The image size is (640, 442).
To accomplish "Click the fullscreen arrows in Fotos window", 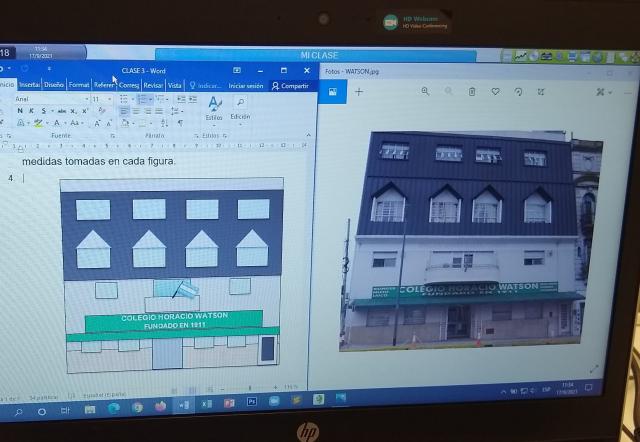I will [x=594, y=370].
